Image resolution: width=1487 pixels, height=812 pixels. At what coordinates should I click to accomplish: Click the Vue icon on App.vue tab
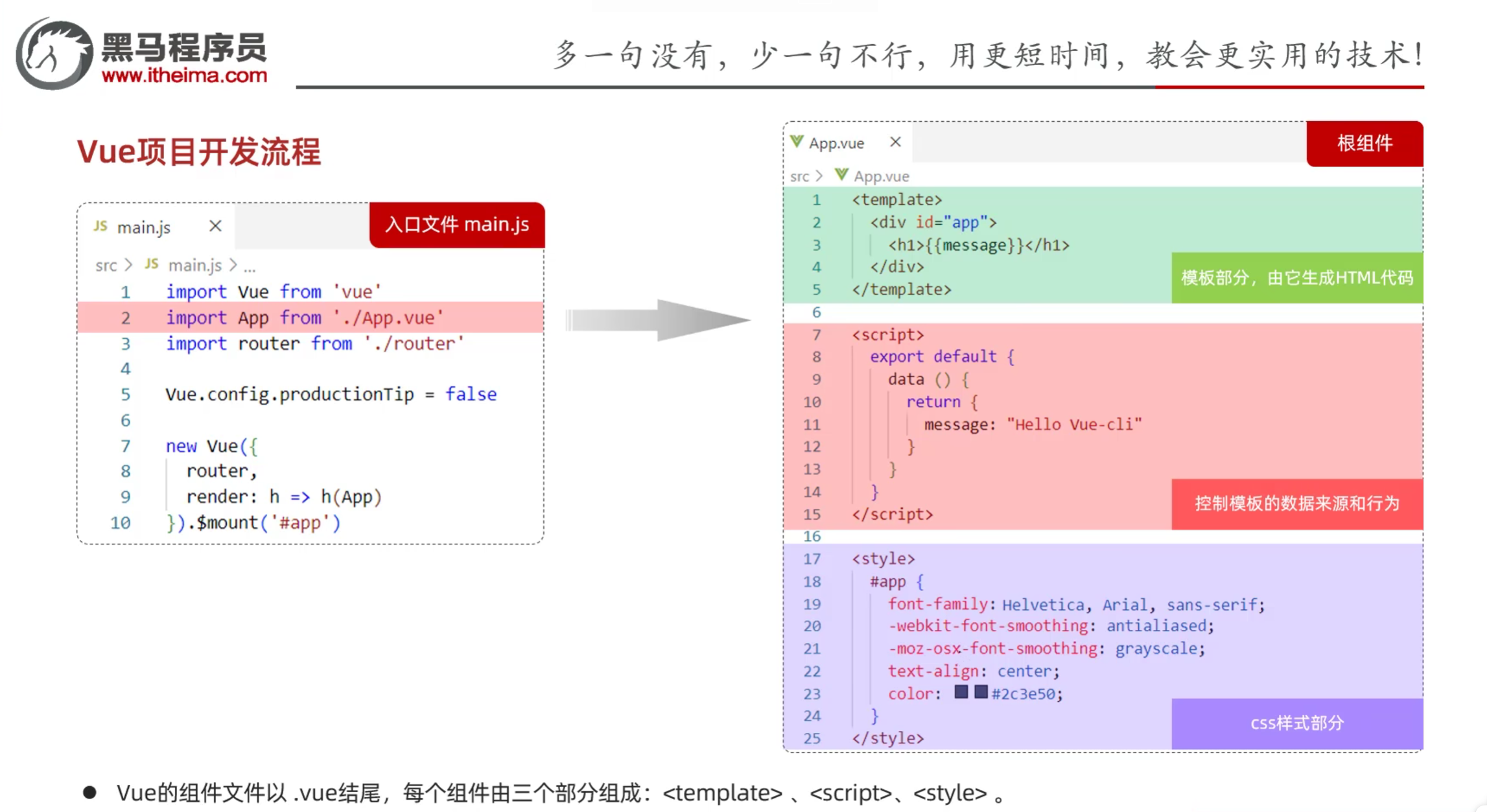[x=797, y=142]
